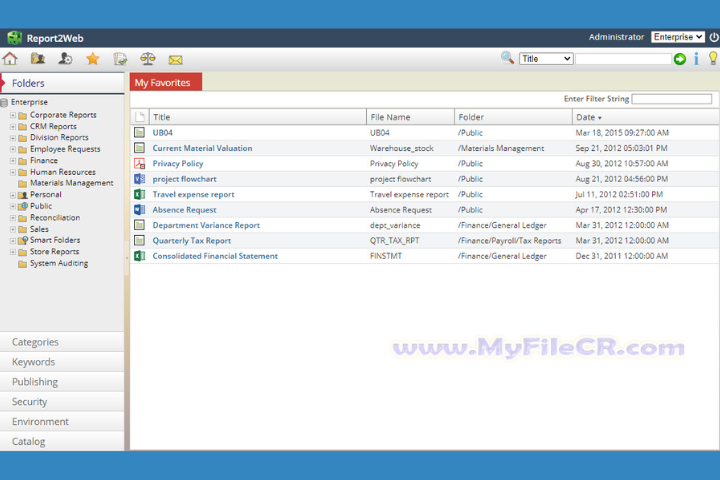This screenshot has height=480, width=720.
Task: Open the blue info icon
Action: point(697,59)
